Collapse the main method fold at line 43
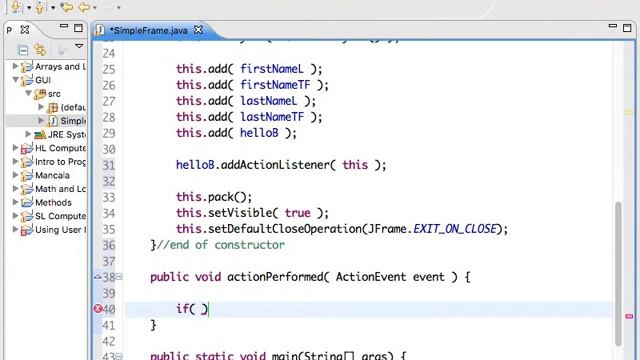 119,356
